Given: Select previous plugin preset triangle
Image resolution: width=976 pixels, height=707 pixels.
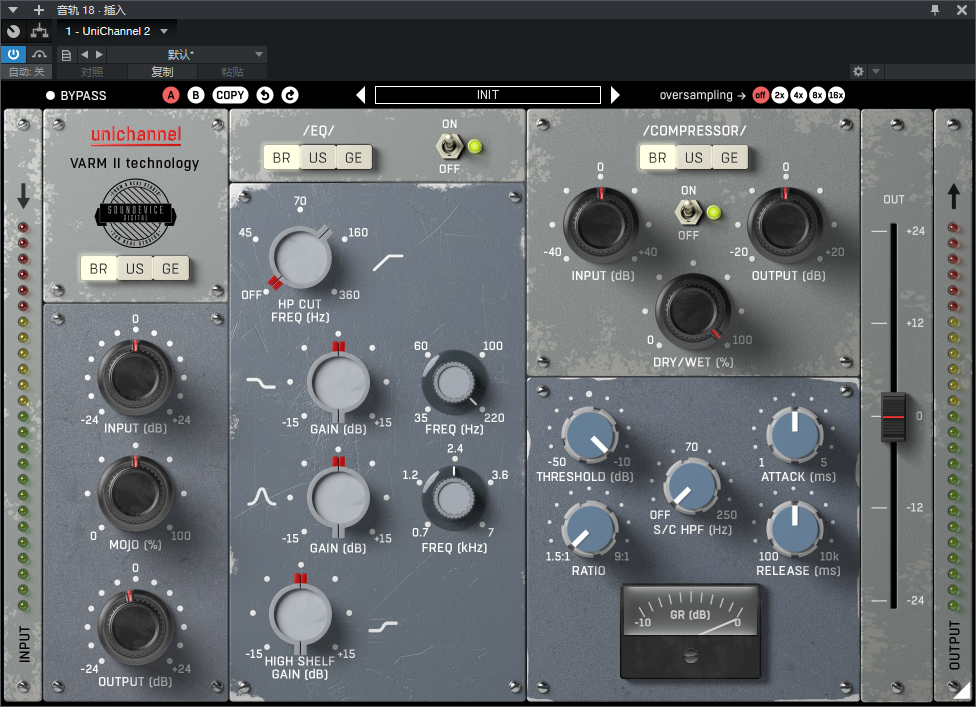Looking at the screenshot, I should (360, 95).
